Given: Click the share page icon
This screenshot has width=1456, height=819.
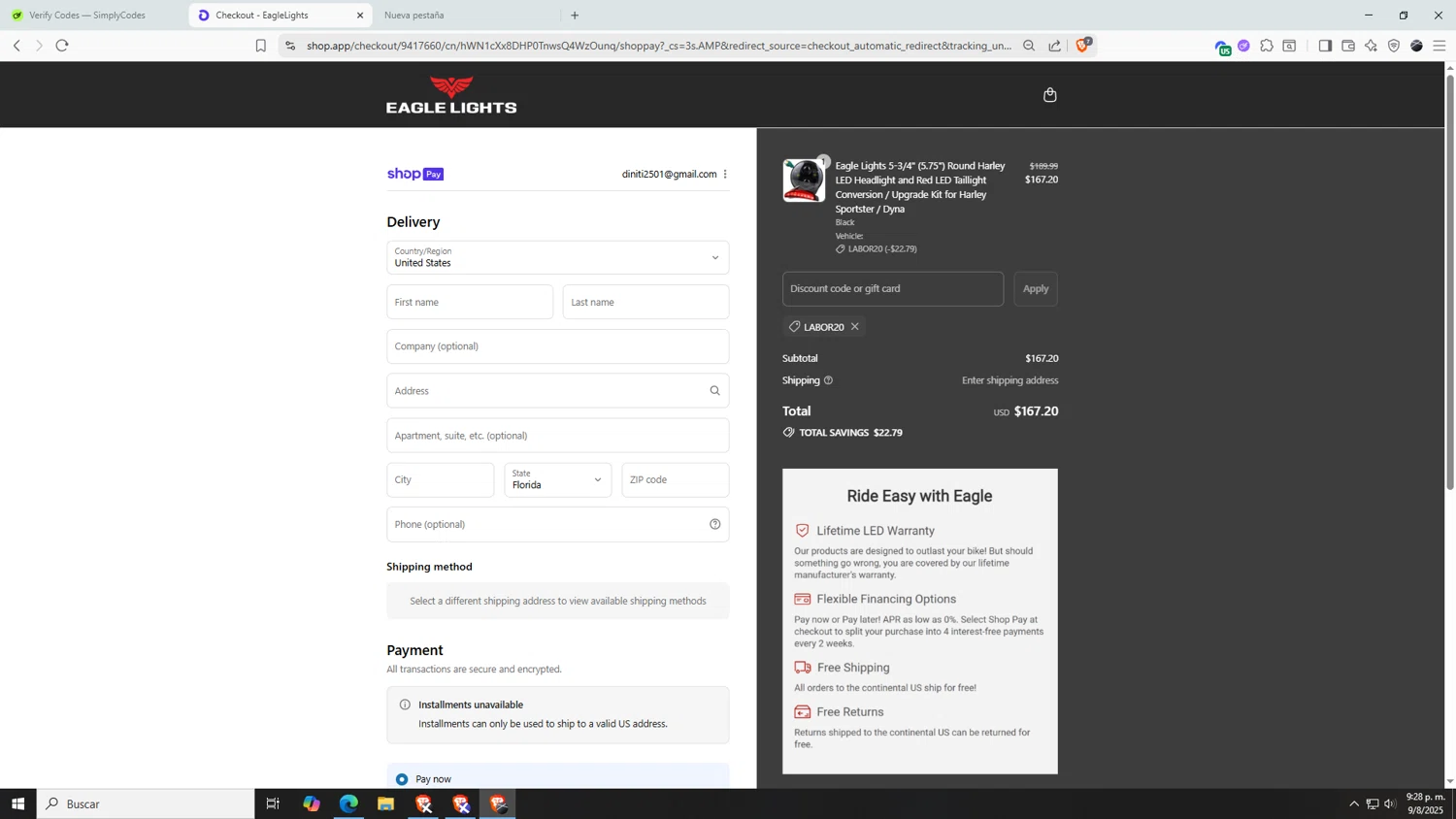Looking at the screenshot, I should click(x=1054, y=46).
